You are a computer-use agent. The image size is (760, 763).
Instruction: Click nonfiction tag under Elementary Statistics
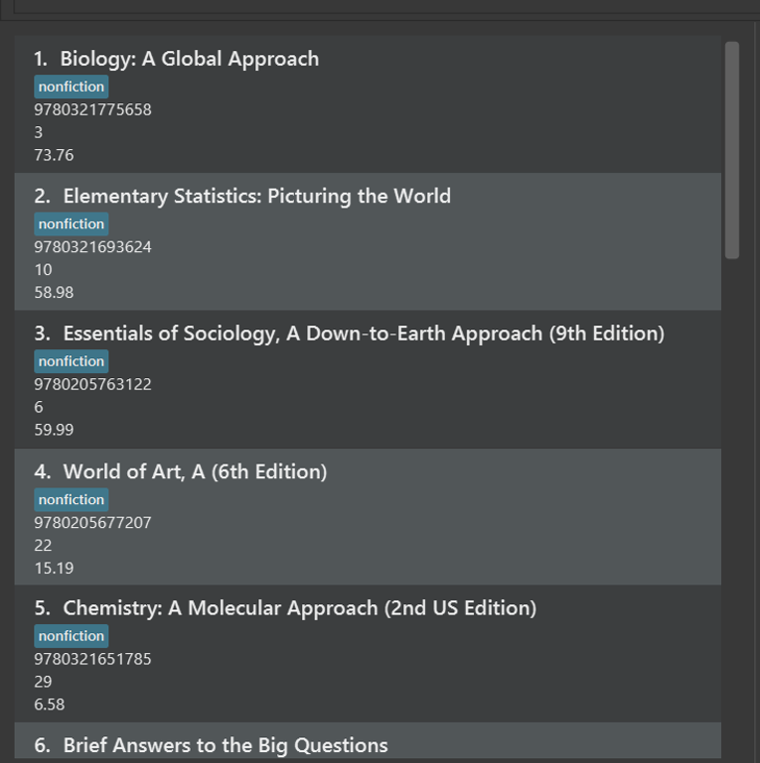[71, 224]
